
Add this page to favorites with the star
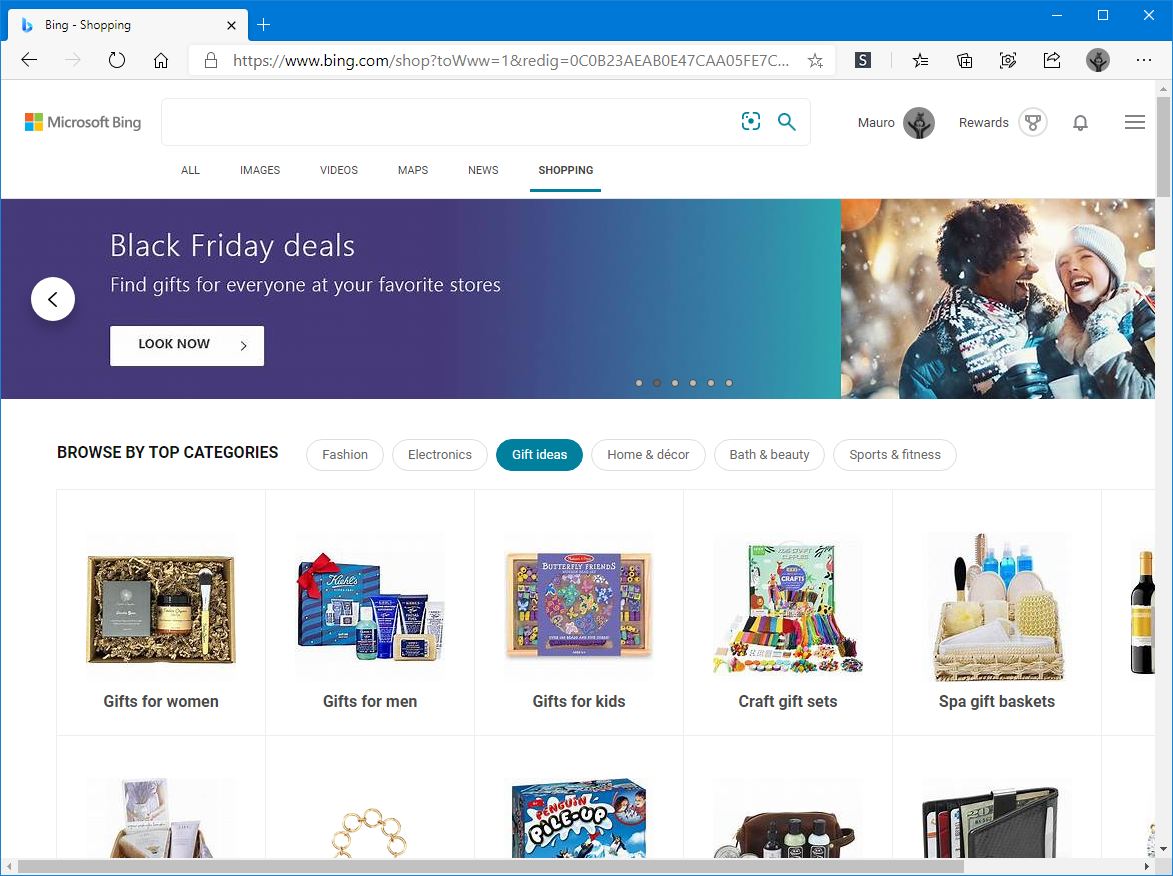(x=815, y=60)
